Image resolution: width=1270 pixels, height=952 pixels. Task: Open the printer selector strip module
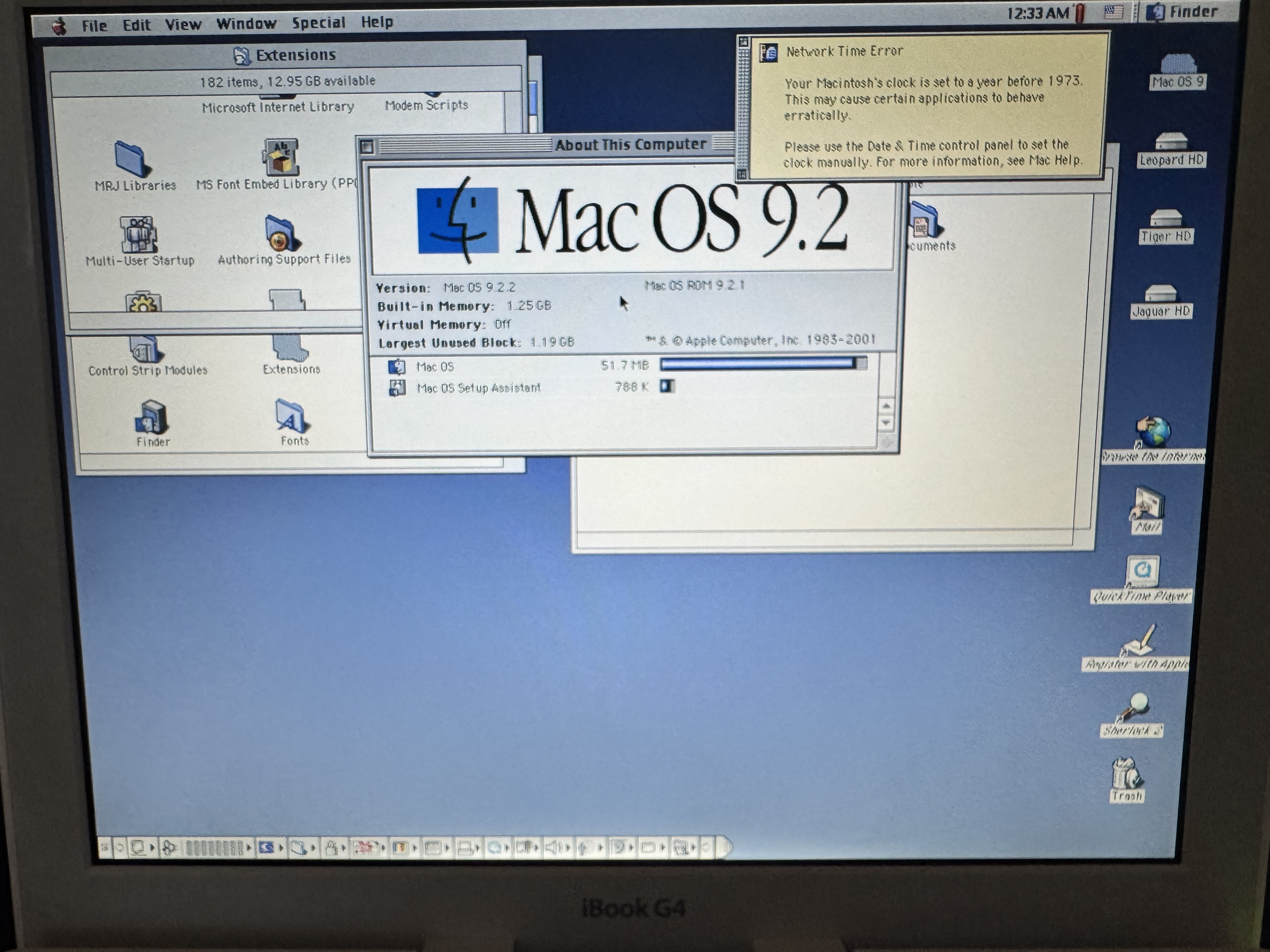click(x=470, y=847)
